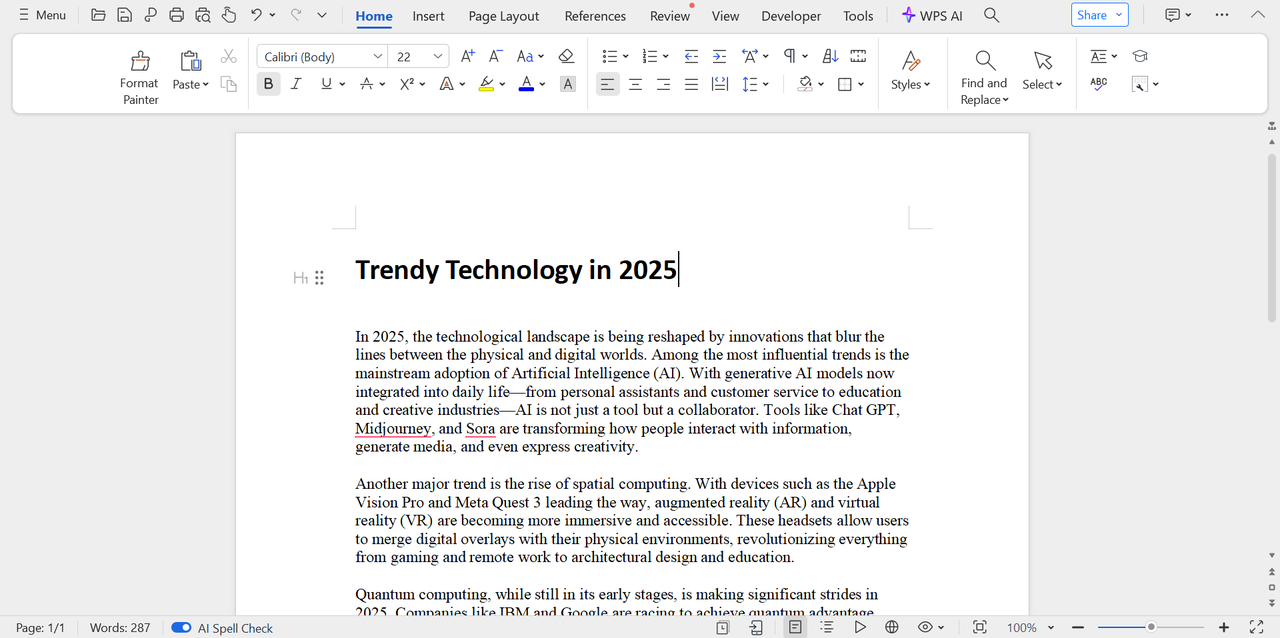Viewport: 1280px width, 638px height.
Task: Print the document using the printer icon
Action: [x=177, y=15]
